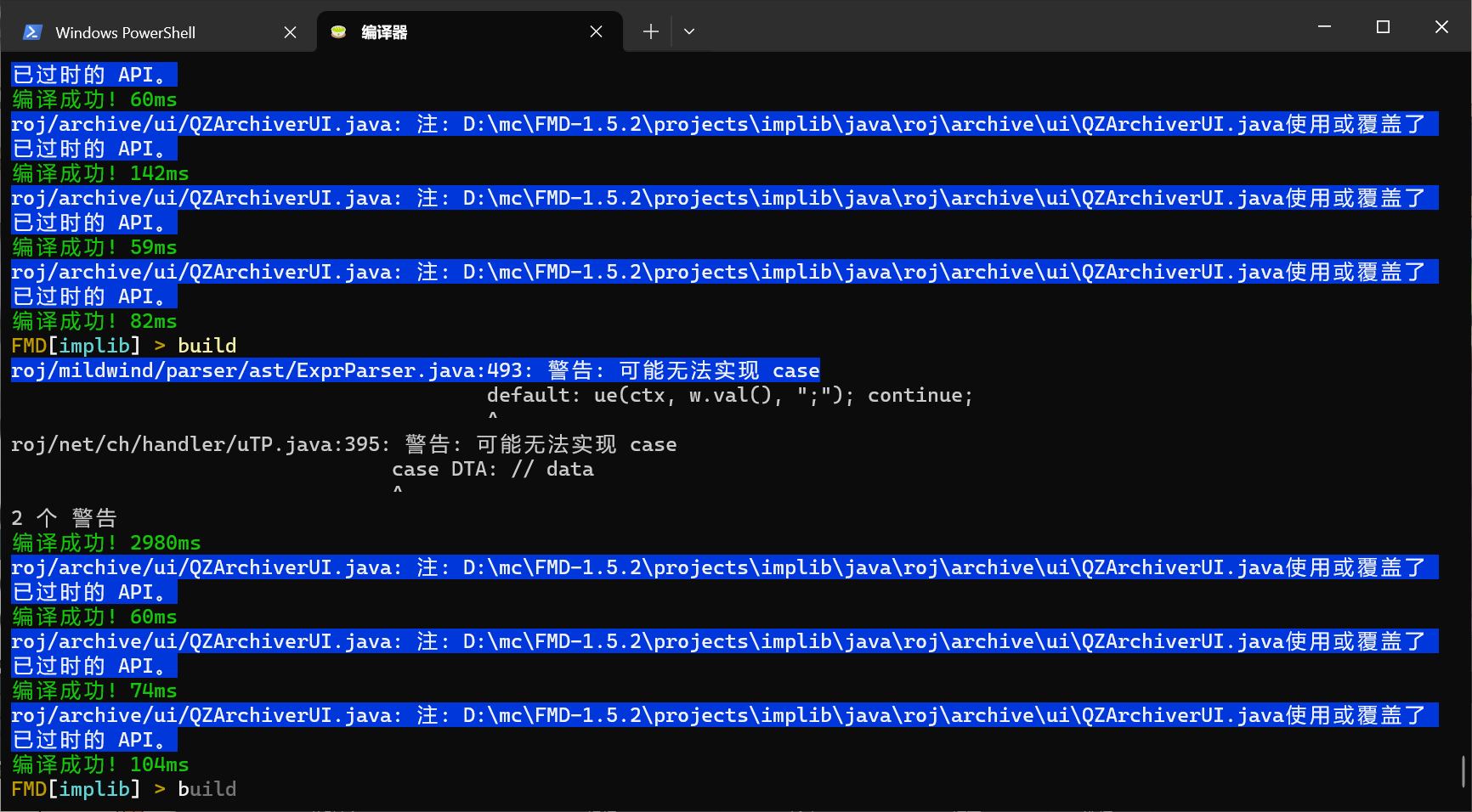The width and height of the screenshot is (1472, 812).
Task: Click the first 'FMD[implib] > build' command line
Action: [x=124, y=346]
